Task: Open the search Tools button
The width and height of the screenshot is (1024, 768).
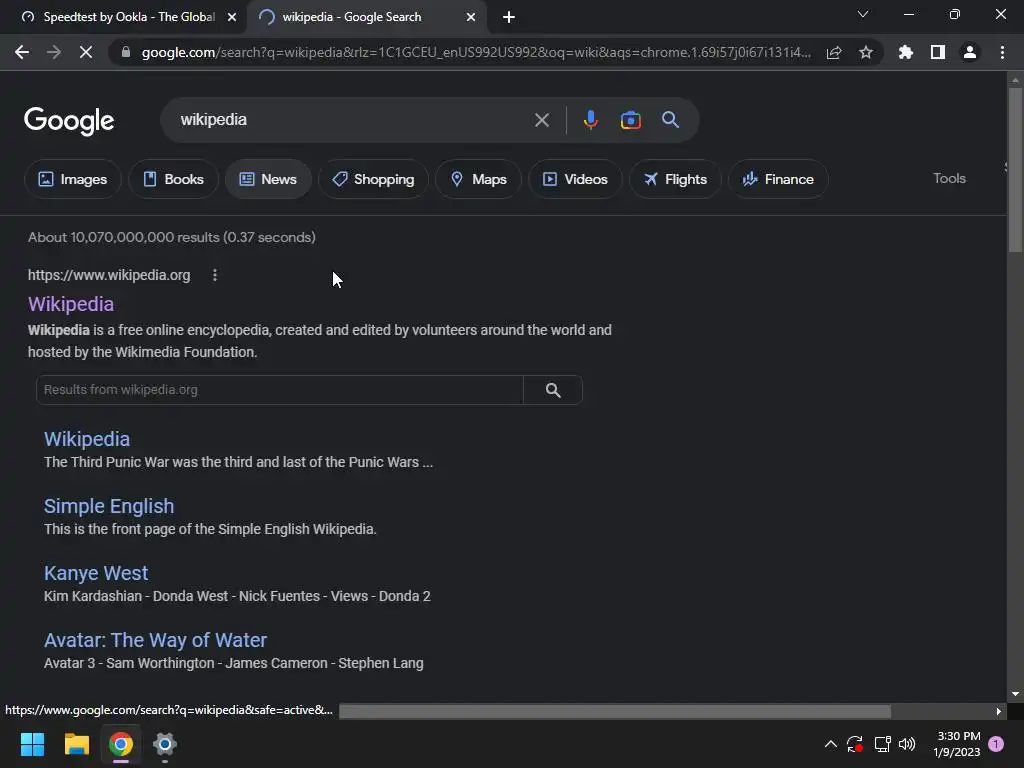Action: pos(949,178)
